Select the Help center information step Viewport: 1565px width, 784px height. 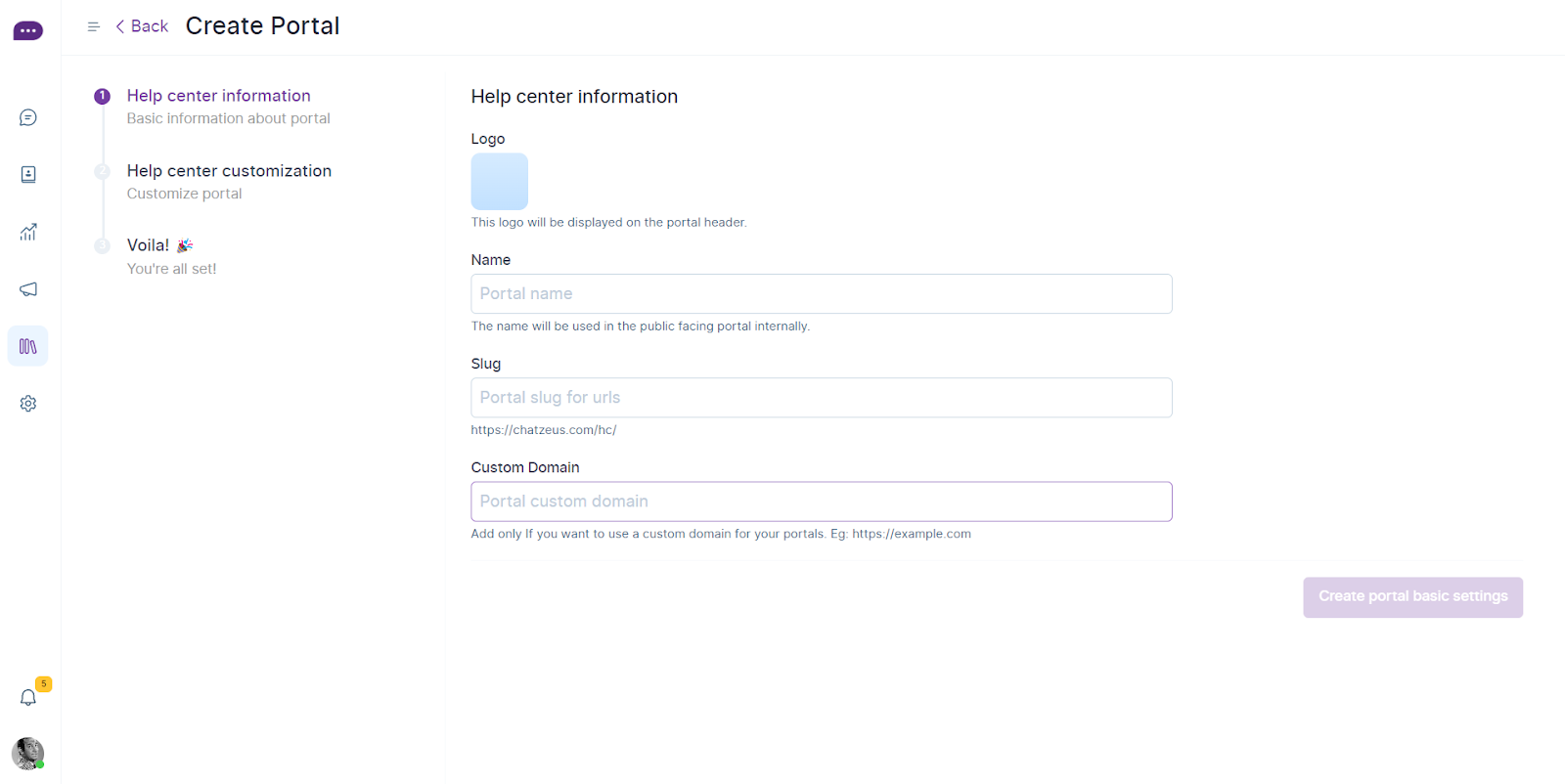coord(218,96)
